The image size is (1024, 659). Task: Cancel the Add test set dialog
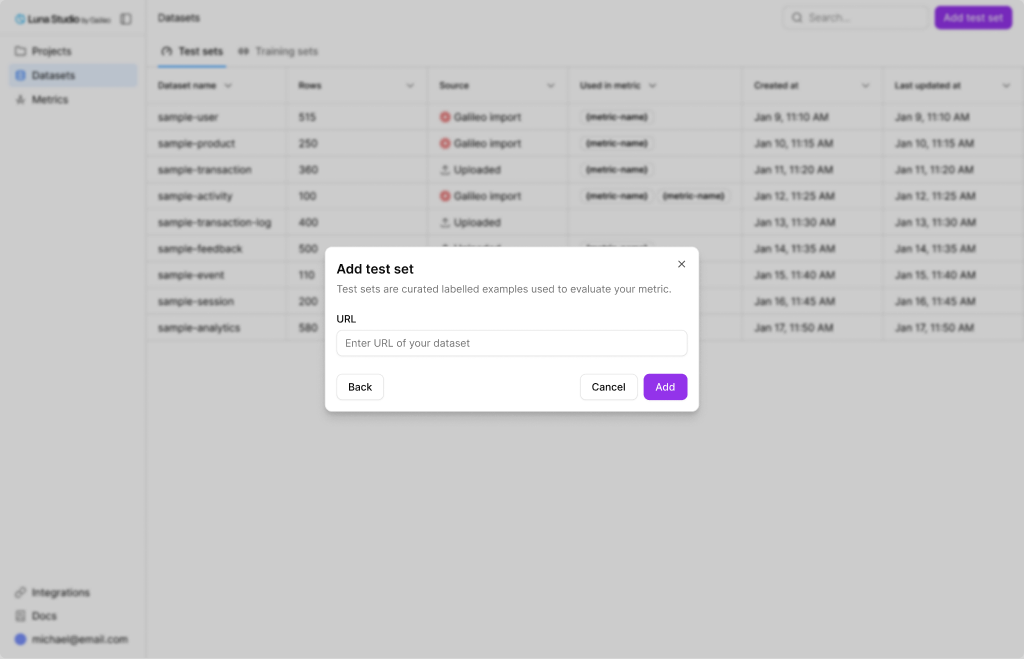tap(608, 387)
